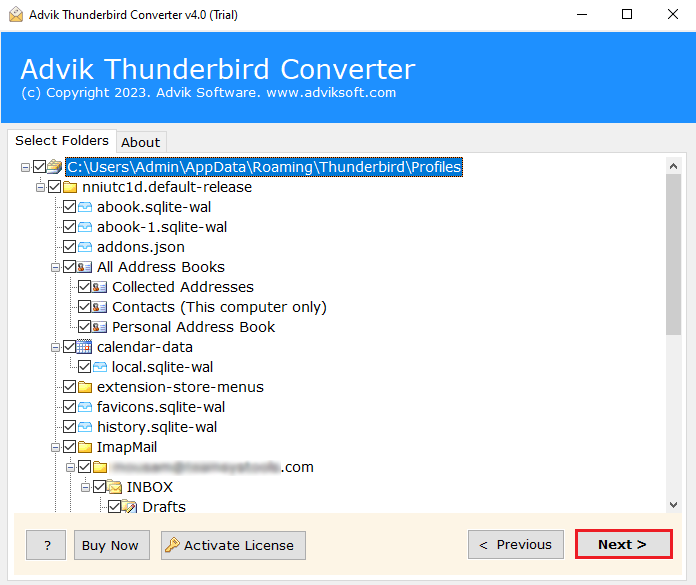Image resolution: width=696 pixels, height=585 pixels.
Task: Click the favicons.sqlite-wal mailbox icon
Action: click(85, 407)
